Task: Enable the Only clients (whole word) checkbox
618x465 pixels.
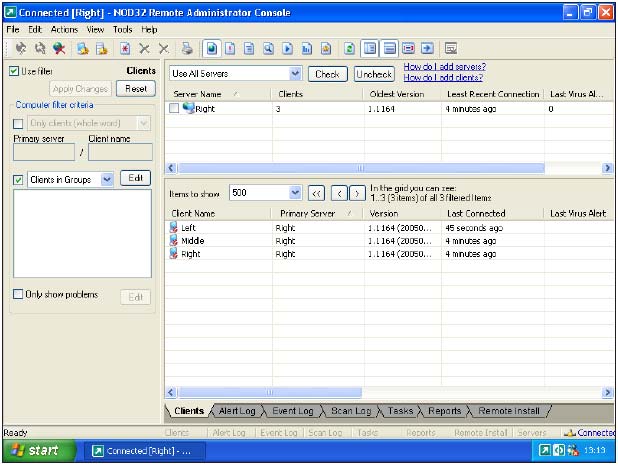Action: coord(18,124)
